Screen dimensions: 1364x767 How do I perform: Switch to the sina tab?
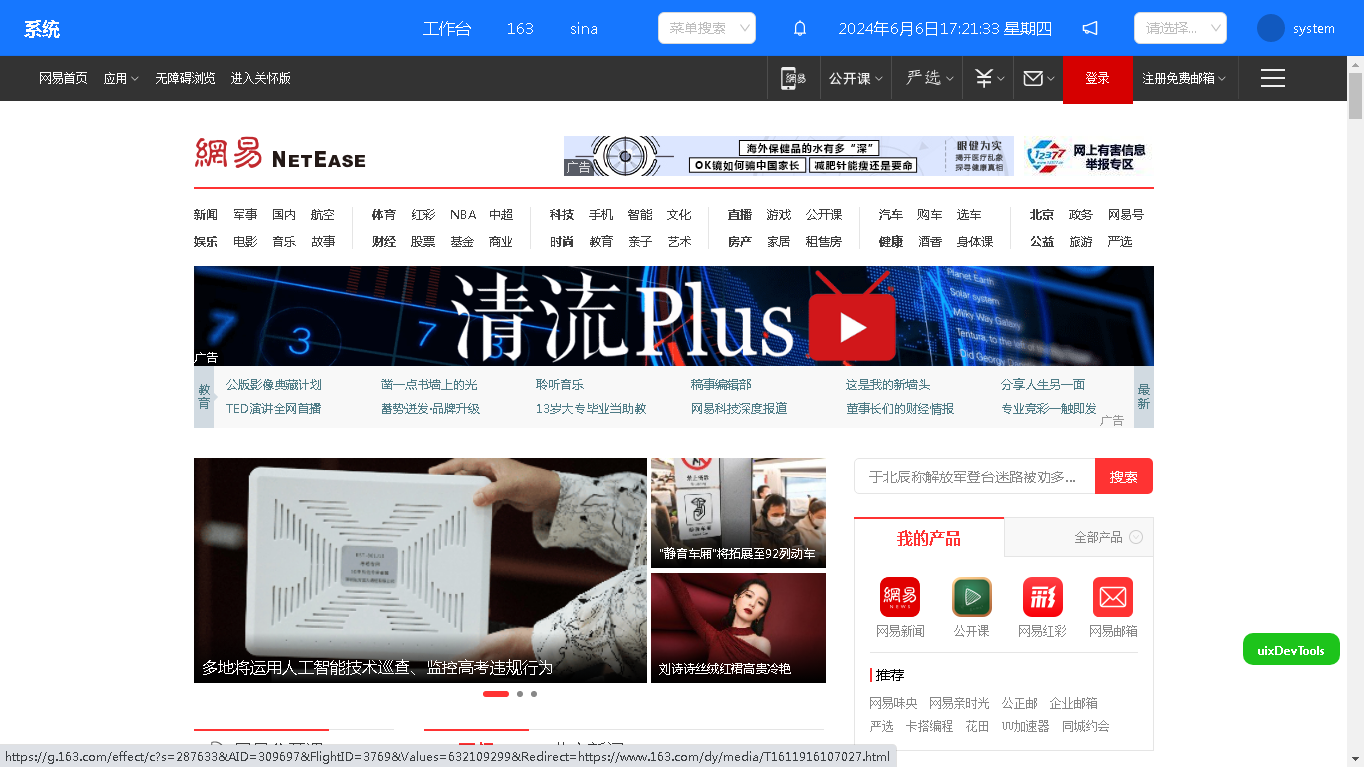coord(584,28)
